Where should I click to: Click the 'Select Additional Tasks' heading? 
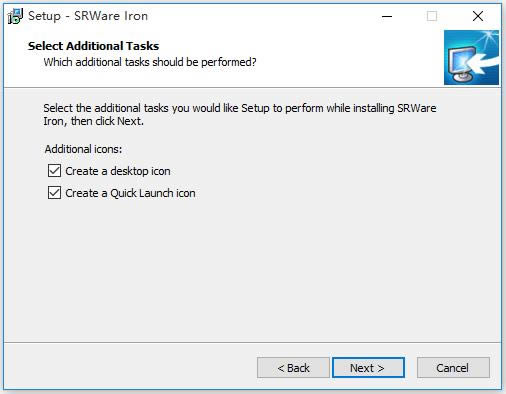[x=93, y=46]
